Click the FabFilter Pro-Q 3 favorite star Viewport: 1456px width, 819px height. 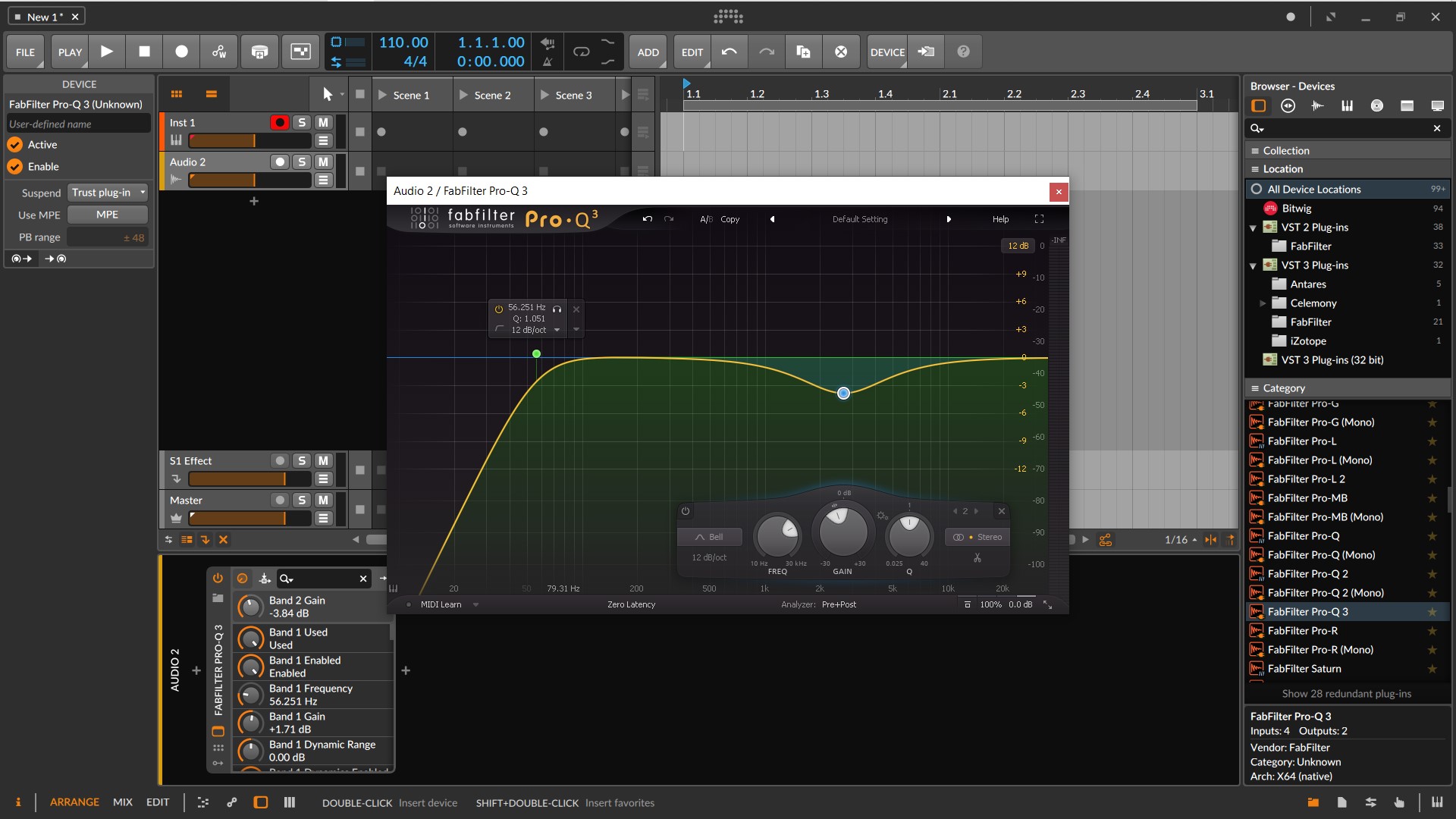point(1432,612)
